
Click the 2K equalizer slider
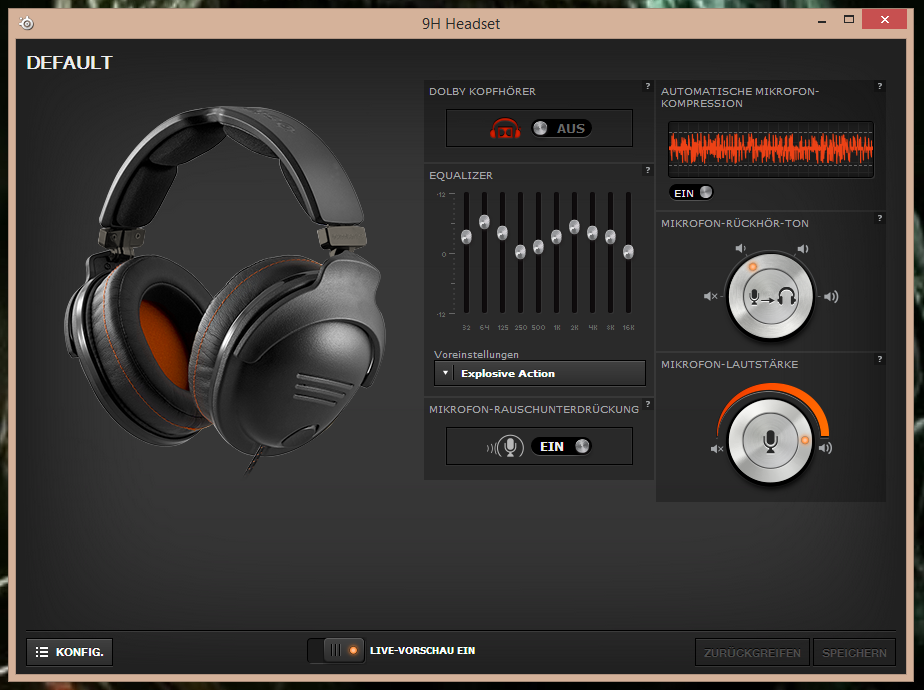[575, 227]
